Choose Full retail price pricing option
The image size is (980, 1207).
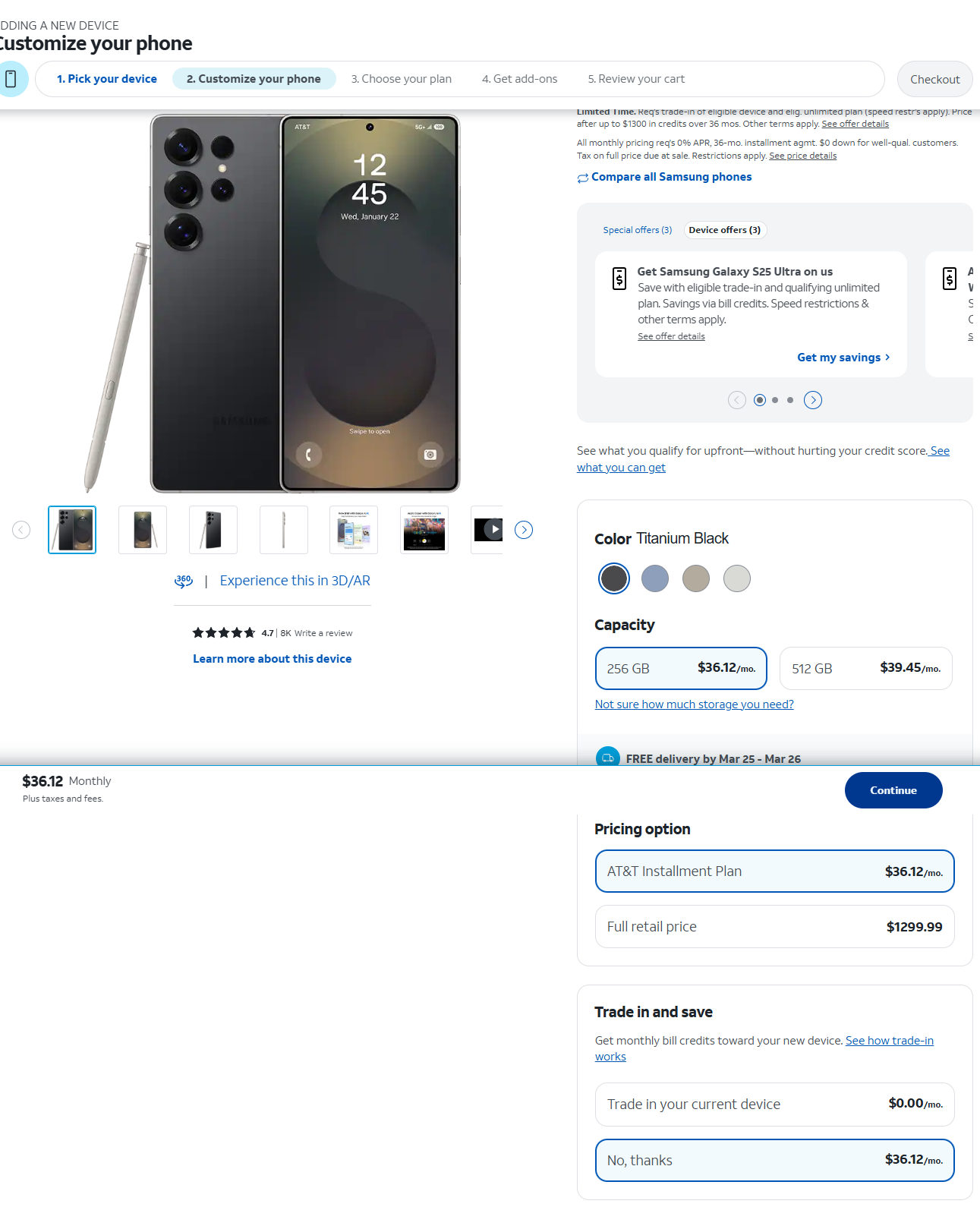(x=774, y=926)
